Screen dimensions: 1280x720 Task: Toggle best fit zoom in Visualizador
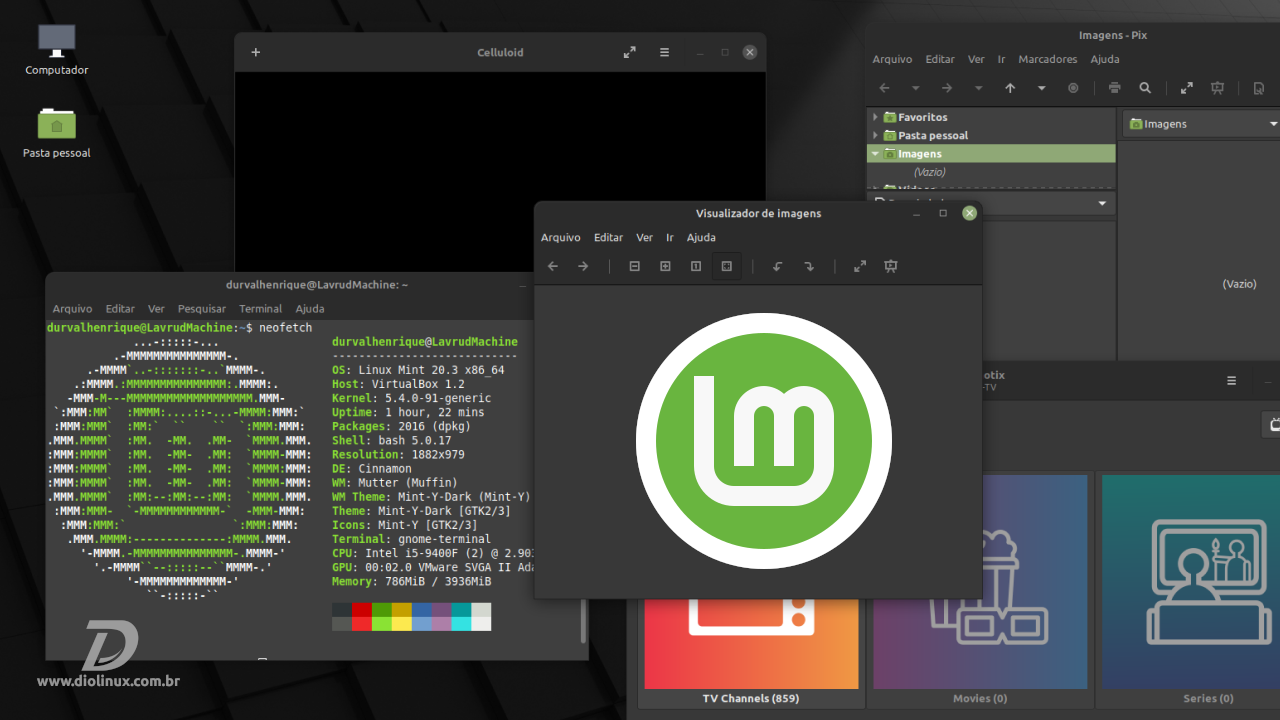[x=727, y=266]
